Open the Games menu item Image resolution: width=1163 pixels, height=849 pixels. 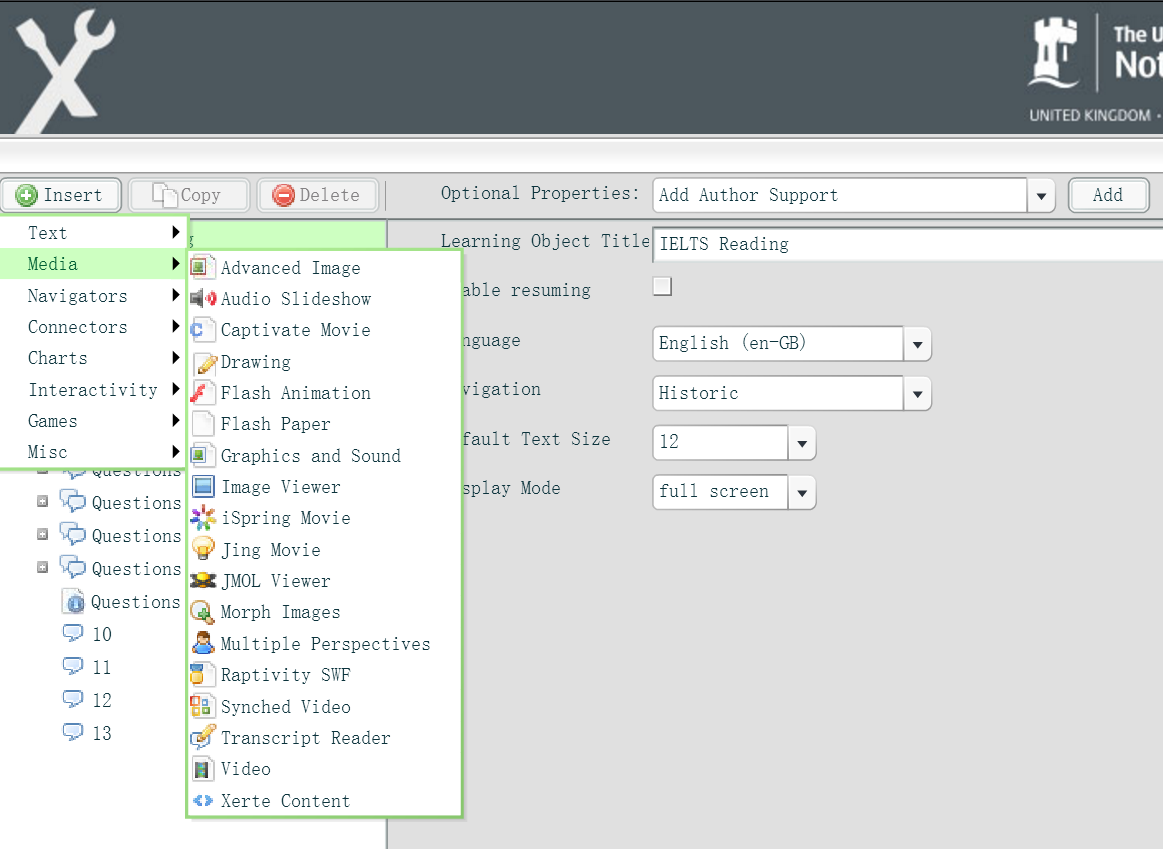93,421
